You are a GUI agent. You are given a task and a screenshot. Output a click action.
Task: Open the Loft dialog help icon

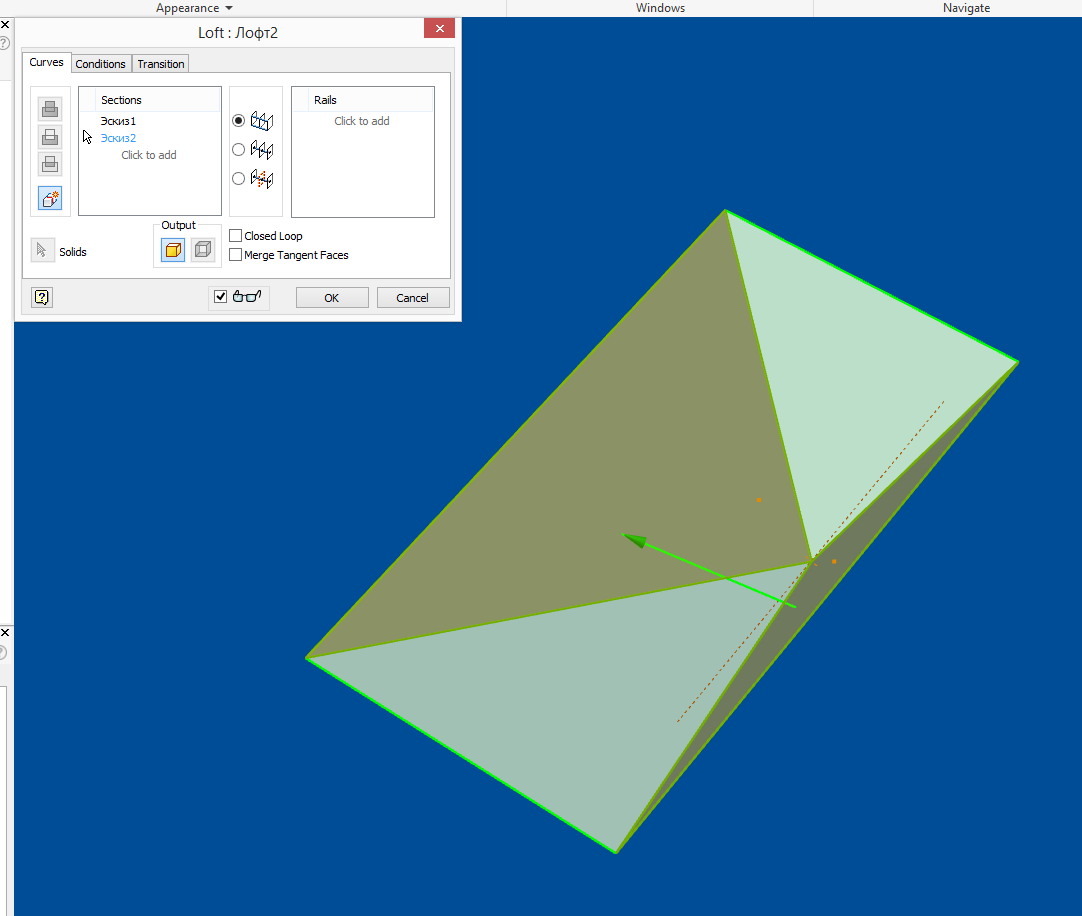(41, 297)
